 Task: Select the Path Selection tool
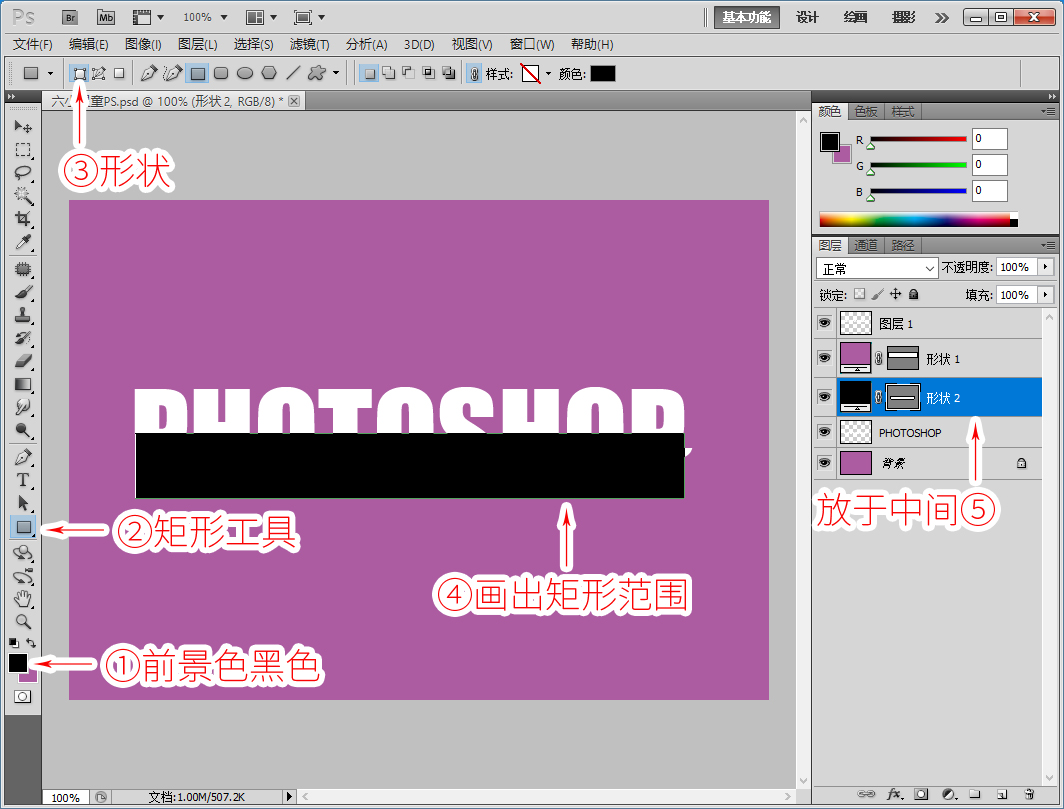pyautogui.click(x=23, y=504)
